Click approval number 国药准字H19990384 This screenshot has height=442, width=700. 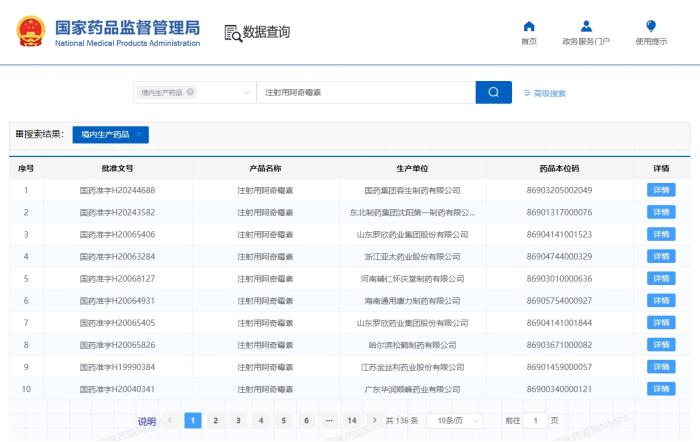coord(117,367)
